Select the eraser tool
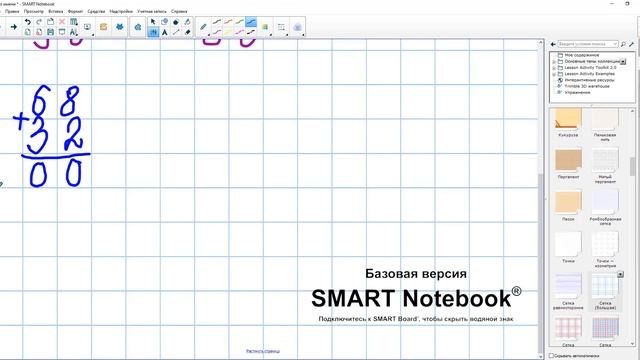Screen dimensions: 640x360 point(187,32)
